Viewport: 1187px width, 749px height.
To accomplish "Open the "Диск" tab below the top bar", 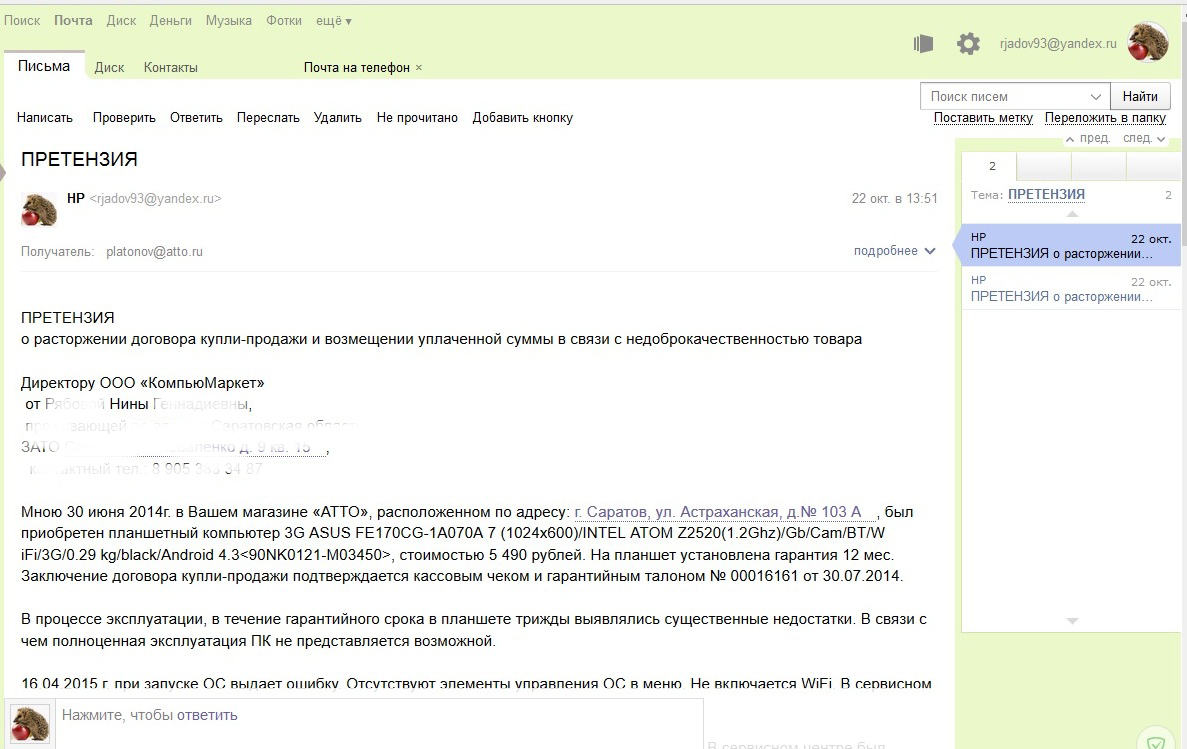I will (109, 68).
